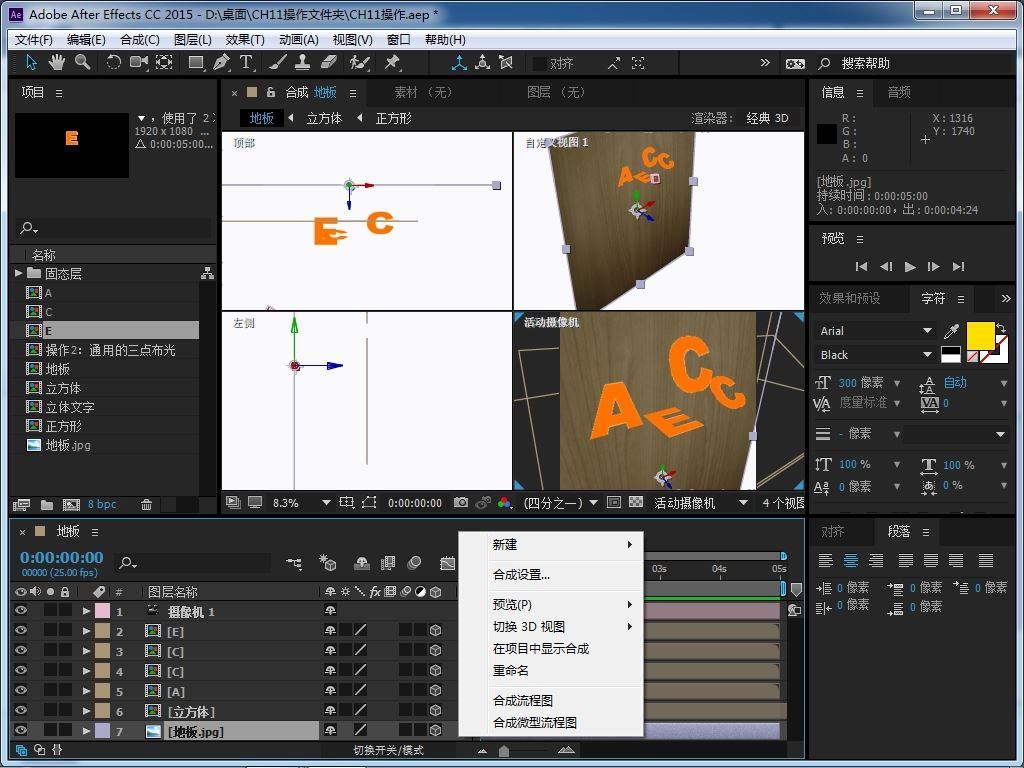Select the Type text tool
The width and height of the screenshot is (1024, 768).
point(246,63)
